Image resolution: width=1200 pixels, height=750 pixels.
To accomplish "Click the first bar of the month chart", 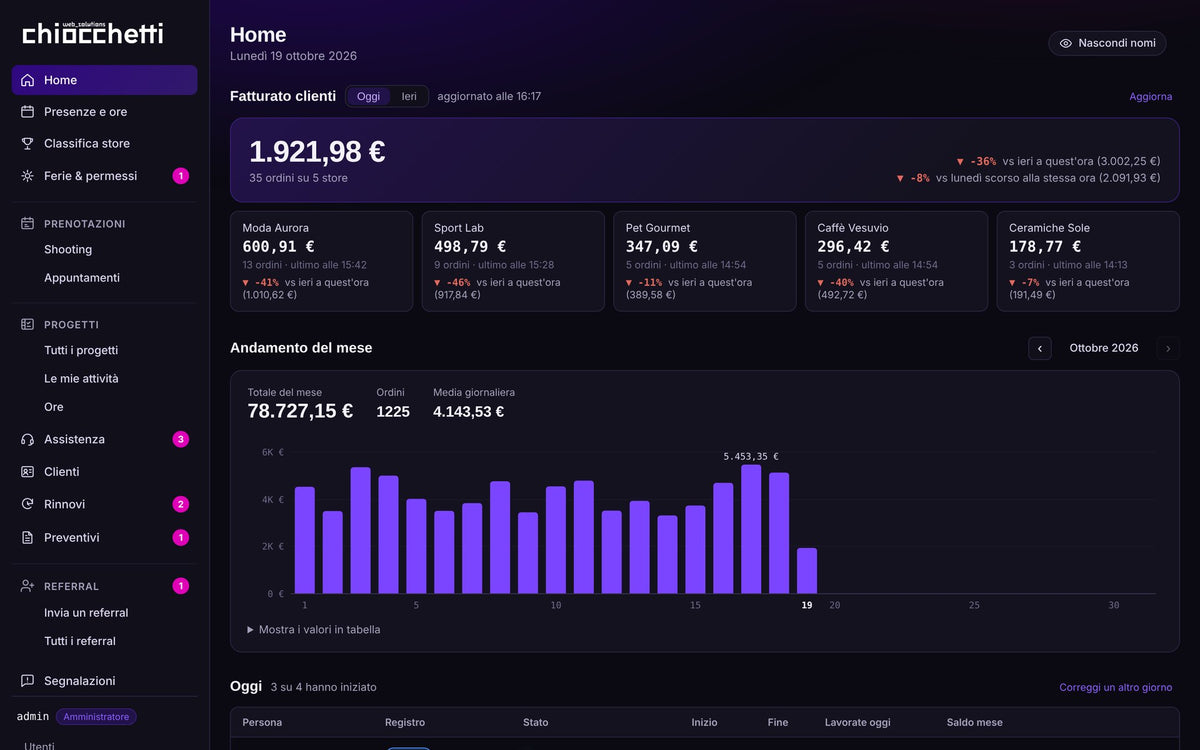I will pyautogui.click(x=304, y=540).
